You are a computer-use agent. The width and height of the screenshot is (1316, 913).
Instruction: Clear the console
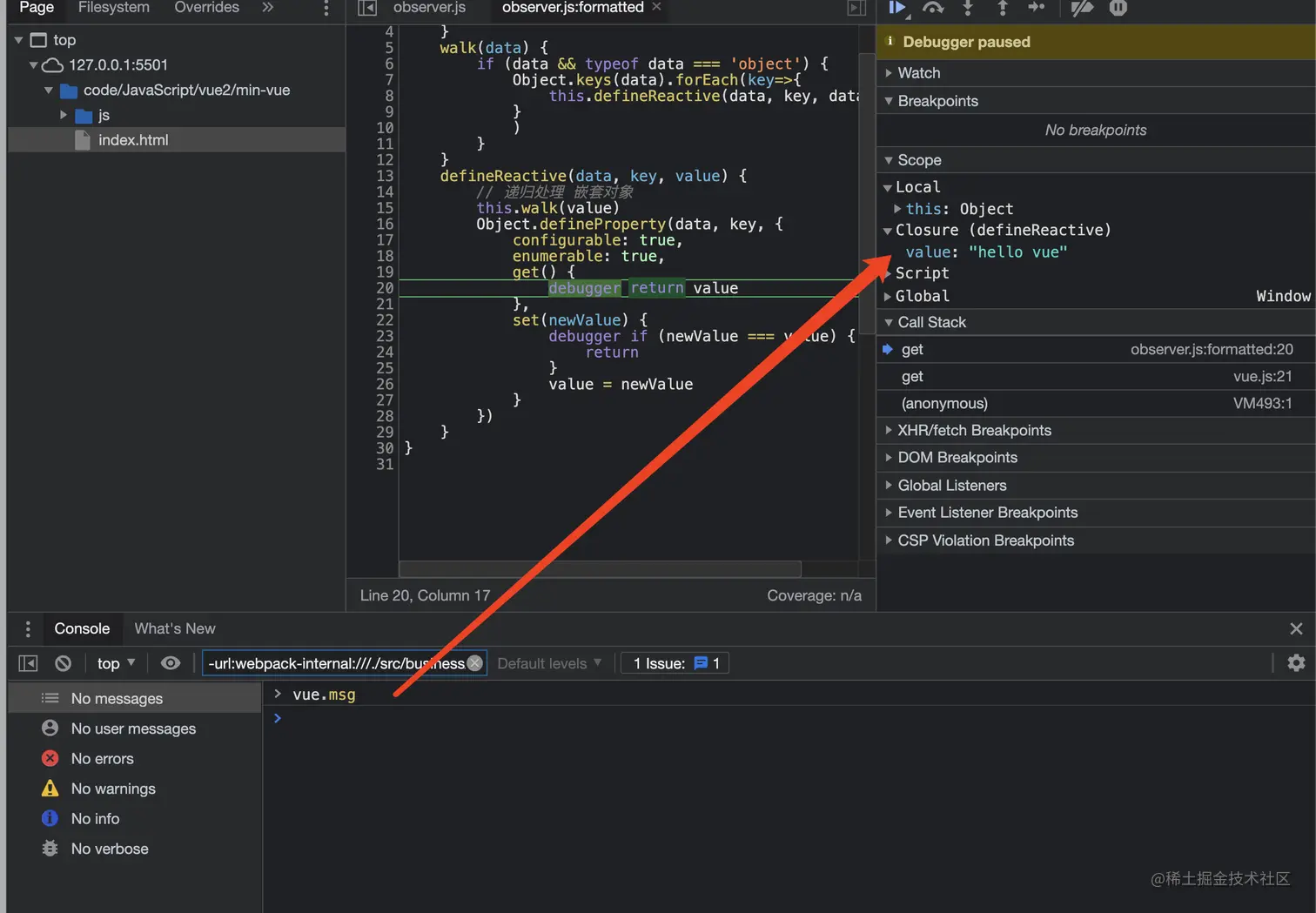click(x=63, y=663)
